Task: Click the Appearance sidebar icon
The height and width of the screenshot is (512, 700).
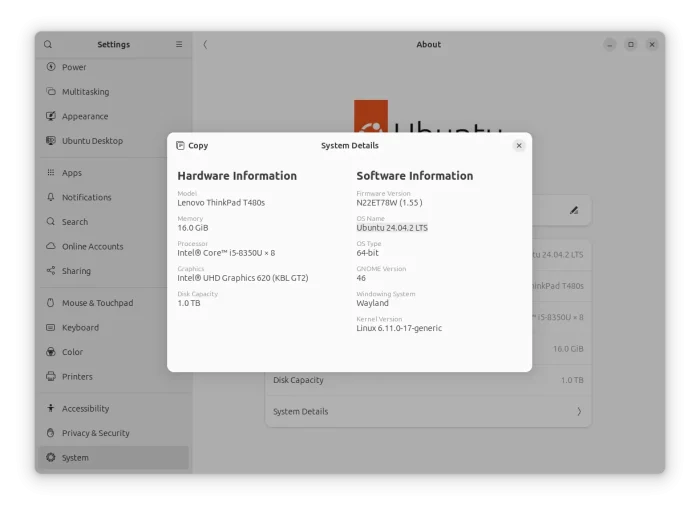Action: point(51,116)
